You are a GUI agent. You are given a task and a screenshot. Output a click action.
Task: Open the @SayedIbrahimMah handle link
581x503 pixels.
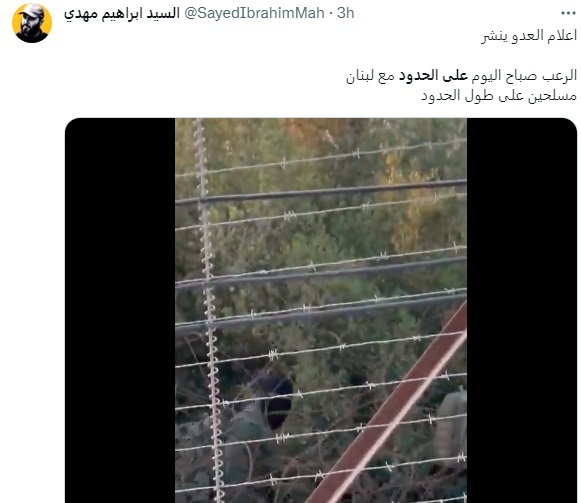tap(254, 13)
